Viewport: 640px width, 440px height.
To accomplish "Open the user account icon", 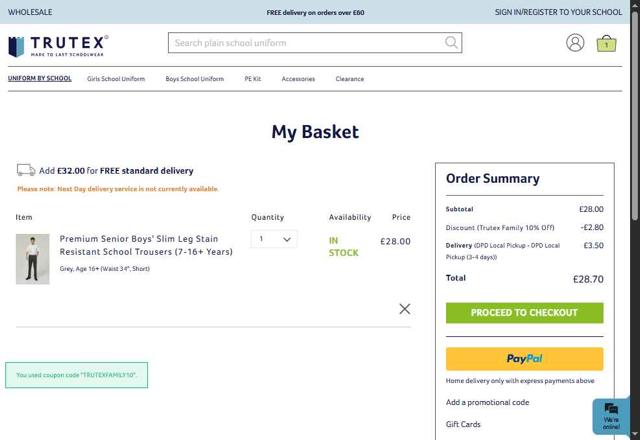I will click(x=575, y=42).
